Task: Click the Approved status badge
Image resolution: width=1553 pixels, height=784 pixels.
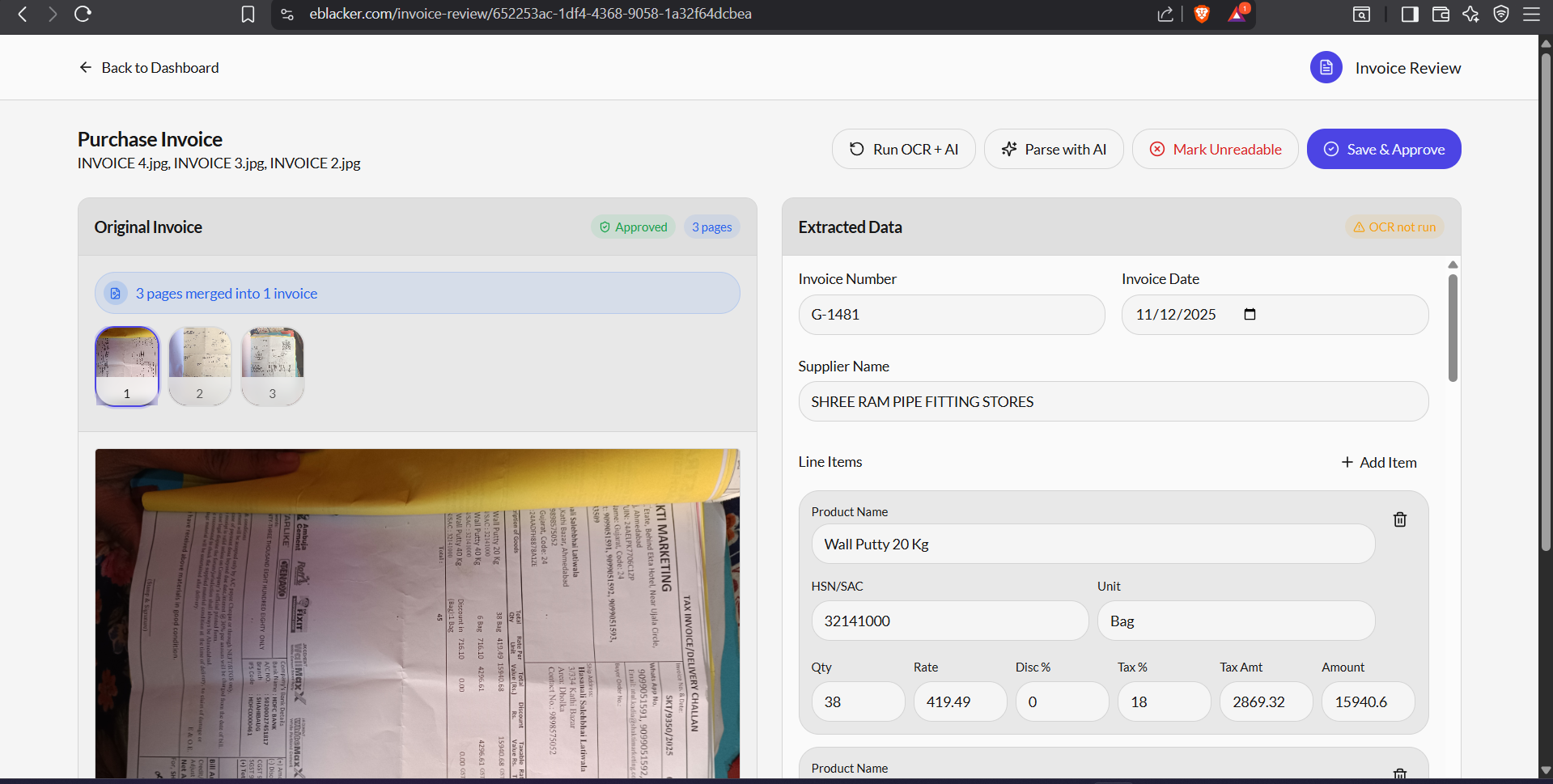Action: 633,227
